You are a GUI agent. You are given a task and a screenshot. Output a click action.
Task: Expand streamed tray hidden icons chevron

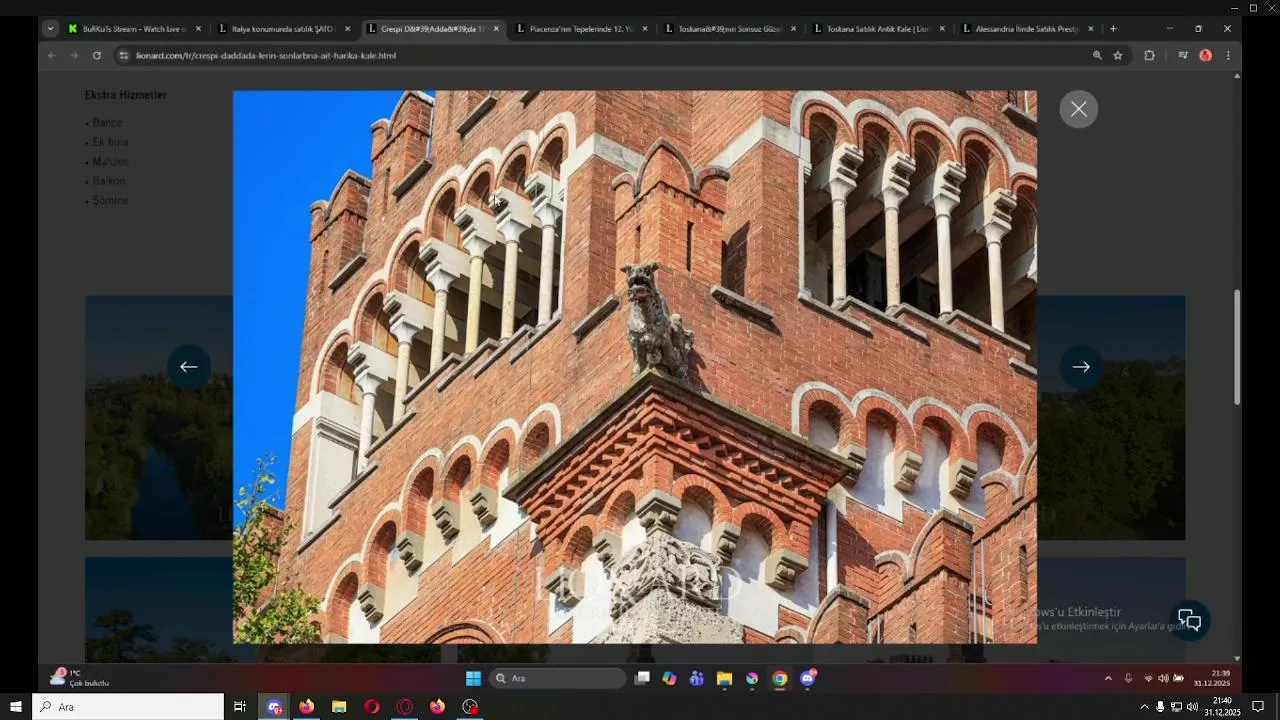click(1108, 678)
